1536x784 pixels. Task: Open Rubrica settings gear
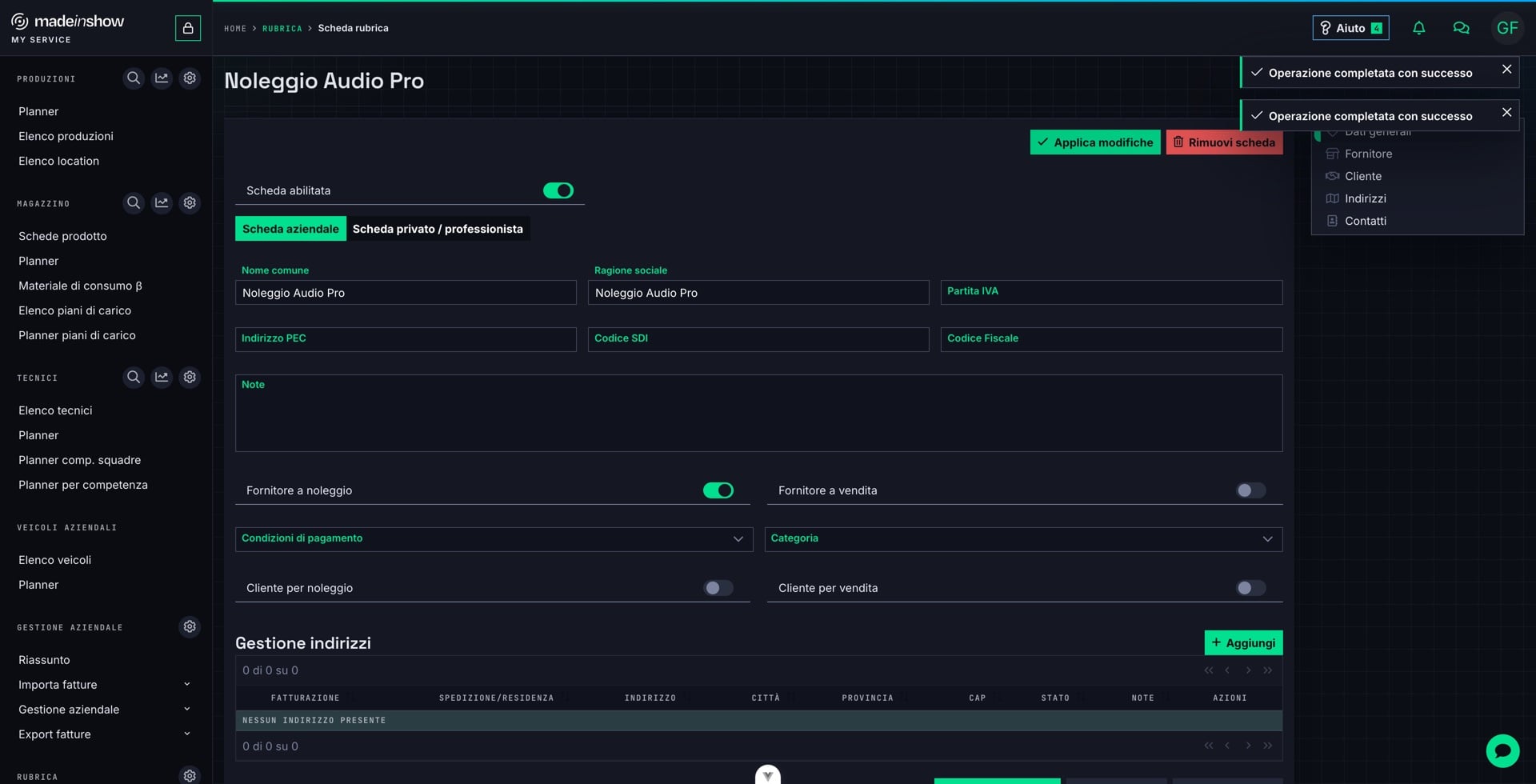(190, 776)
